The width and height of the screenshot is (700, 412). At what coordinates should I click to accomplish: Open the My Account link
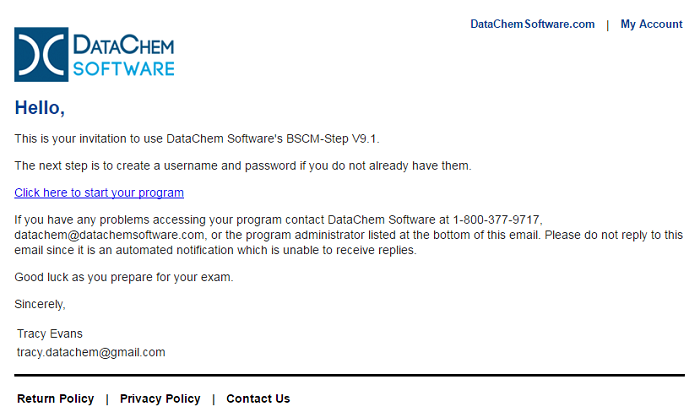(x=651, y=24)
